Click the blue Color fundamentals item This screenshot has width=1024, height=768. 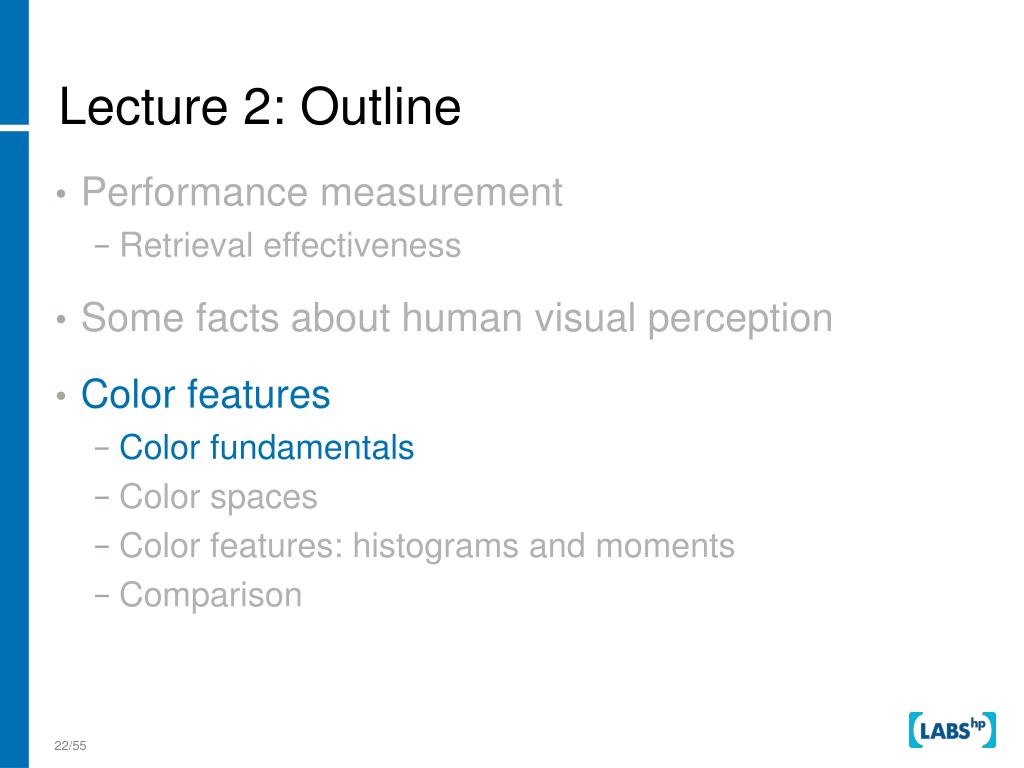tap(266, 448)
